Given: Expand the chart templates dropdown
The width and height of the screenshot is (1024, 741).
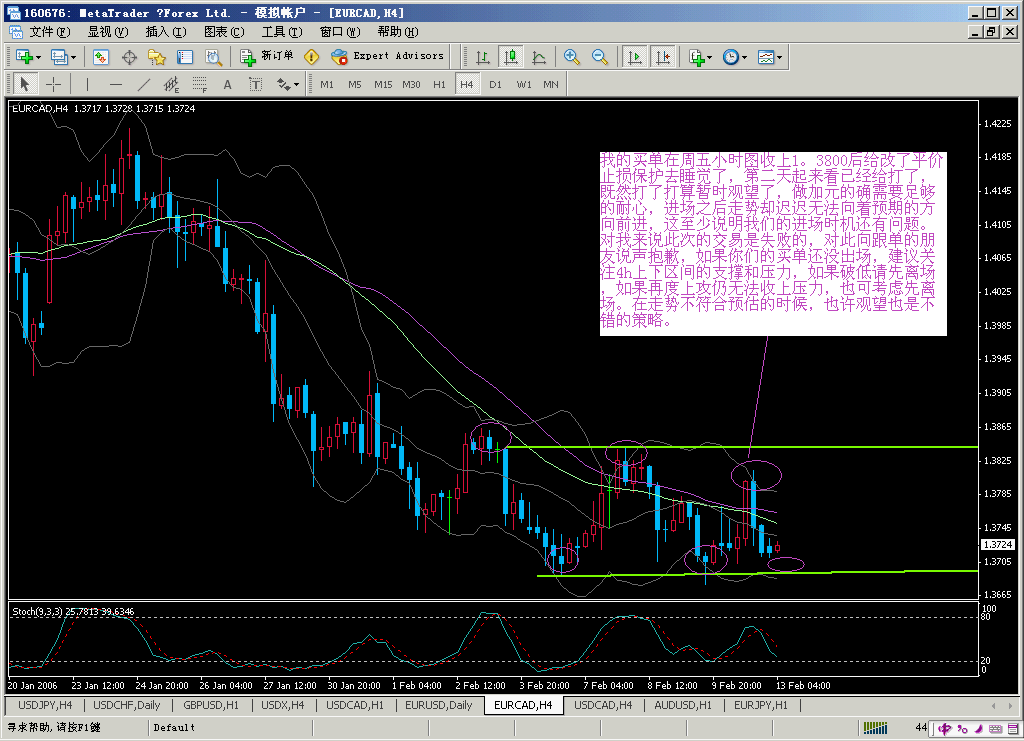Looking at the screenshot, I should click(778, 57).
